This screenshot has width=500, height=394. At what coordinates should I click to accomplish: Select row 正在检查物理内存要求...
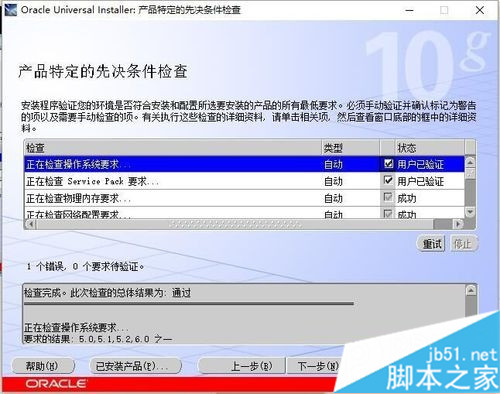[244, 198]
